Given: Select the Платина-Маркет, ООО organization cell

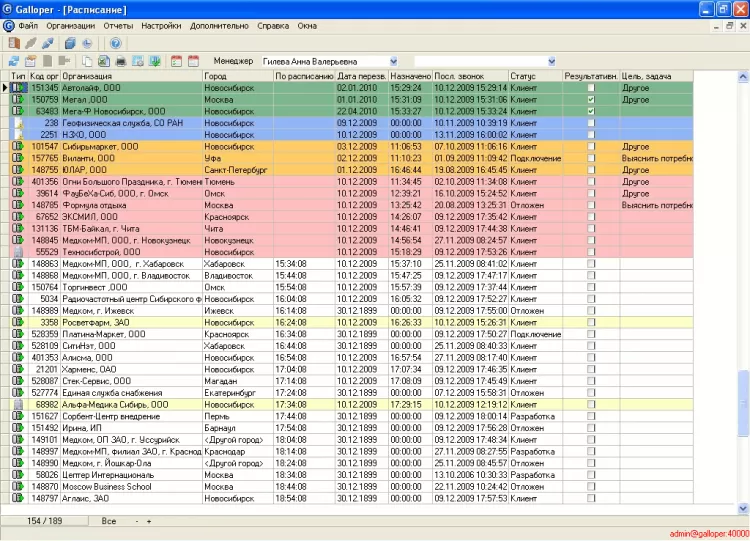Looking at the screenshot, I should pos(132,334).
